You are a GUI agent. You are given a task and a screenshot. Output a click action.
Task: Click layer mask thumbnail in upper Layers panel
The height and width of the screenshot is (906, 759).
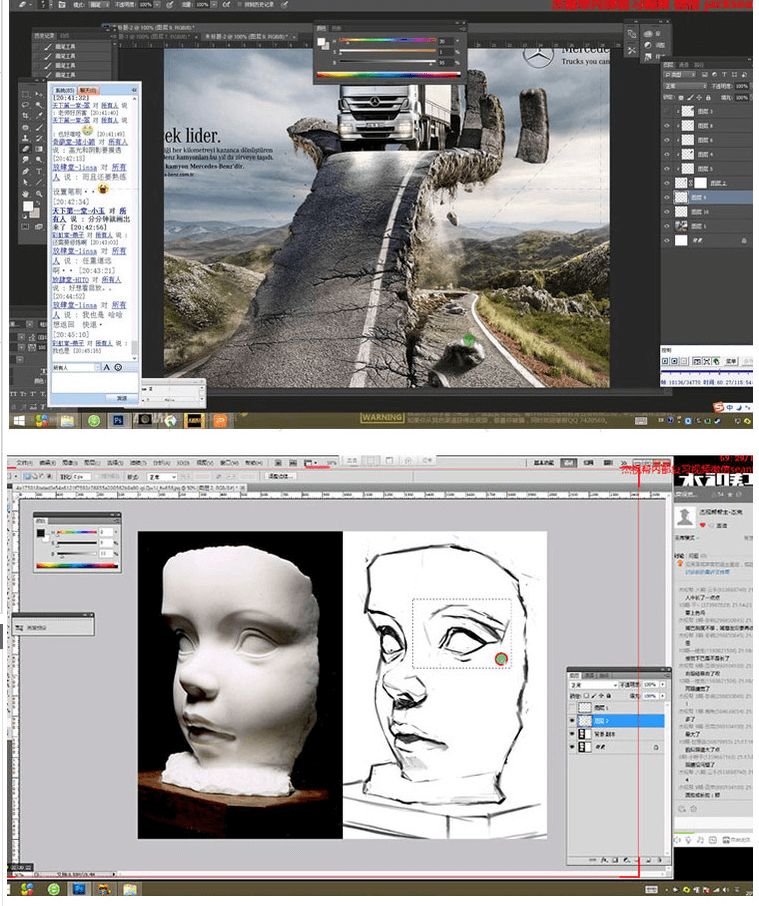(701, 183)
